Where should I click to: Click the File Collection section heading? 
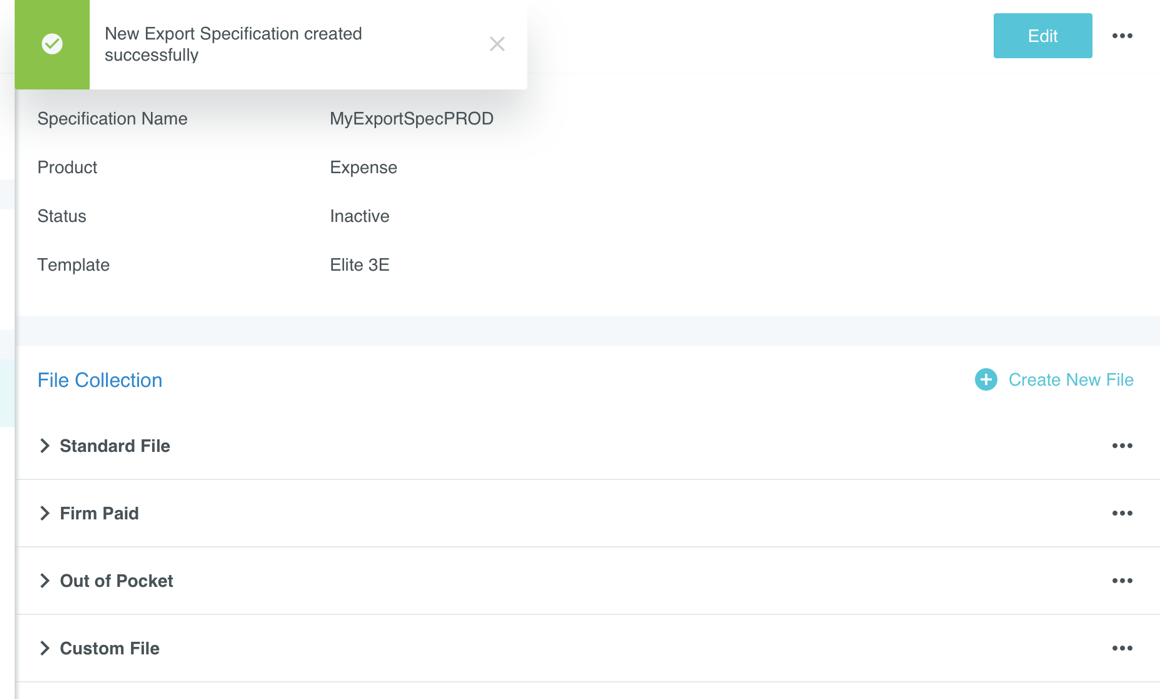click(x=100, y=380)
